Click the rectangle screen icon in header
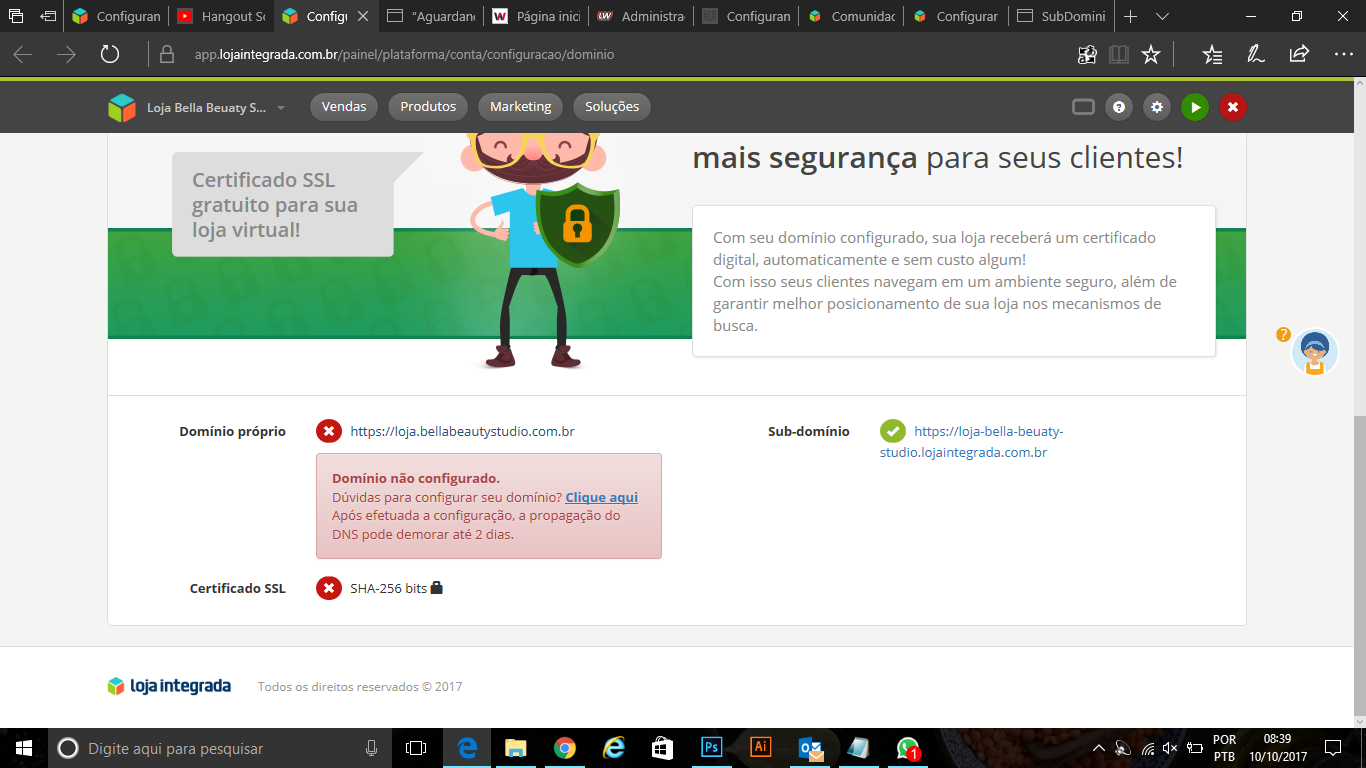1366x768 pixels. point(1083,107)
